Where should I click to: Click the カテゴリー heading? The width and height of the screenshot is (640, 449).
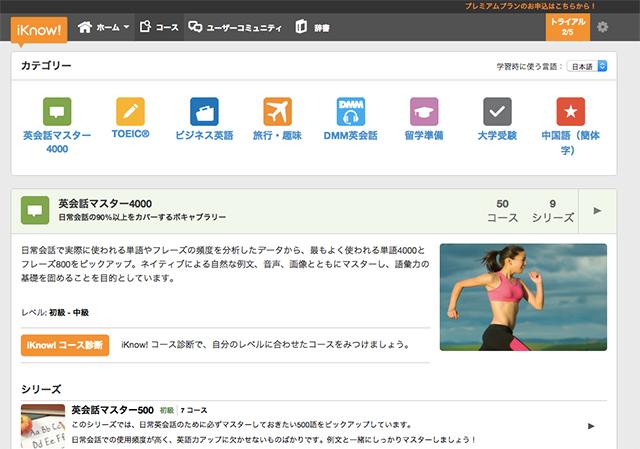46,66
